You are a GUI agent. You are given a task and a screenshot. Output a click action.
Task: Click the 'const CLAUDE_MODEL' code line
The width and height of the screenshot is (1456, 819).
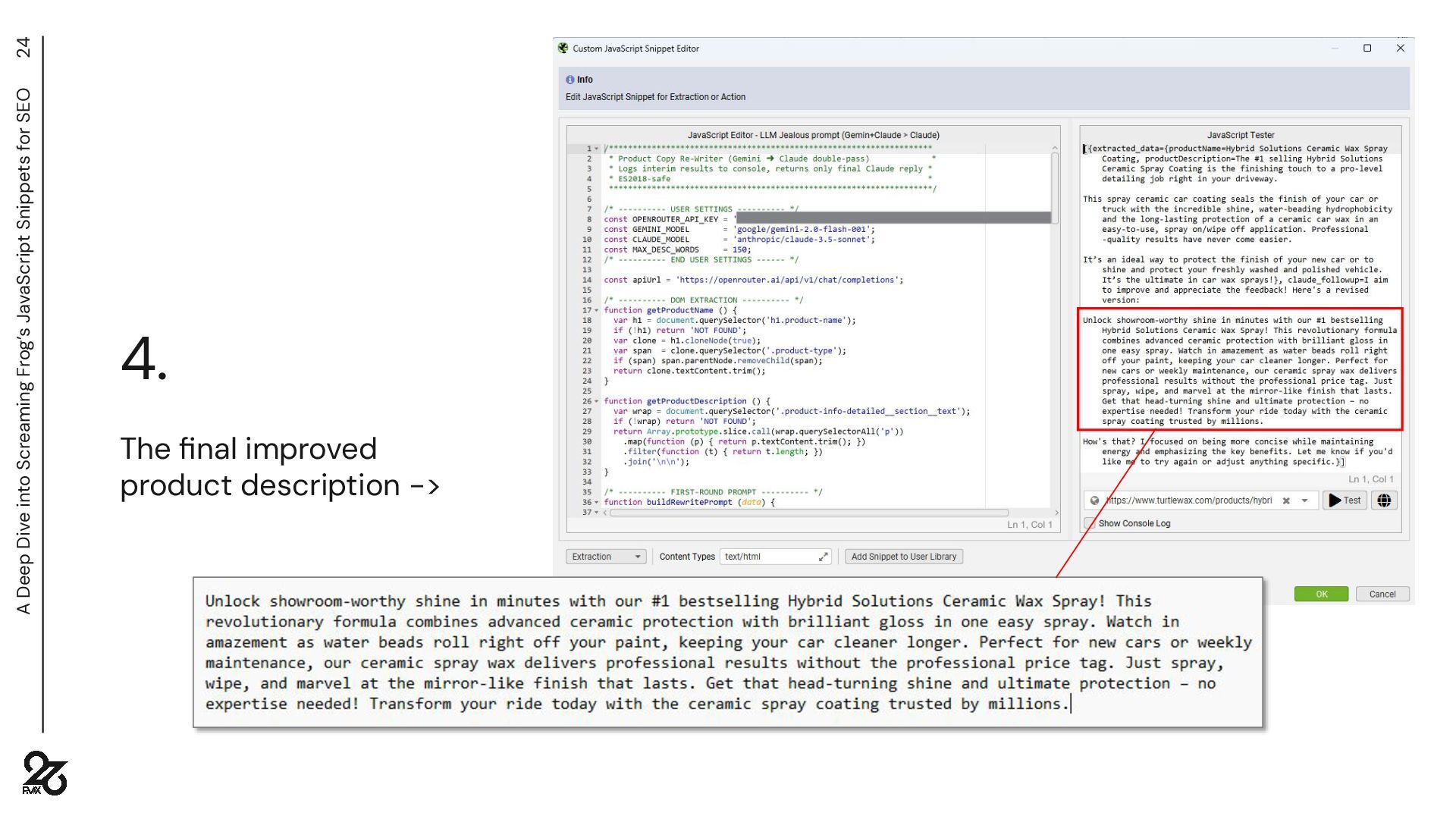[739, 240]
